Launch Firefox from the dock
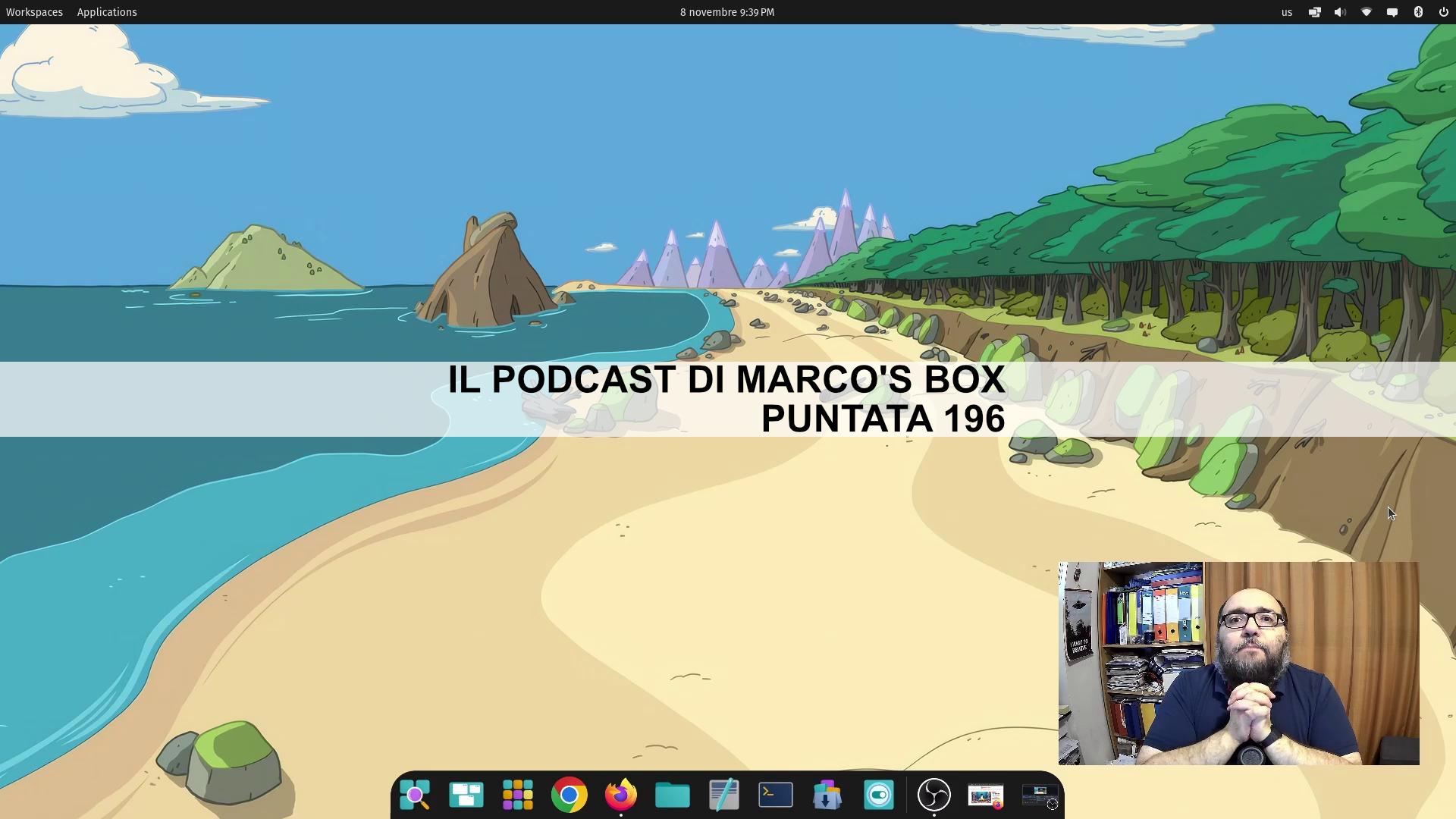Image resolution: width=1456 pixels, height=819 pixels. click(621, 795)
